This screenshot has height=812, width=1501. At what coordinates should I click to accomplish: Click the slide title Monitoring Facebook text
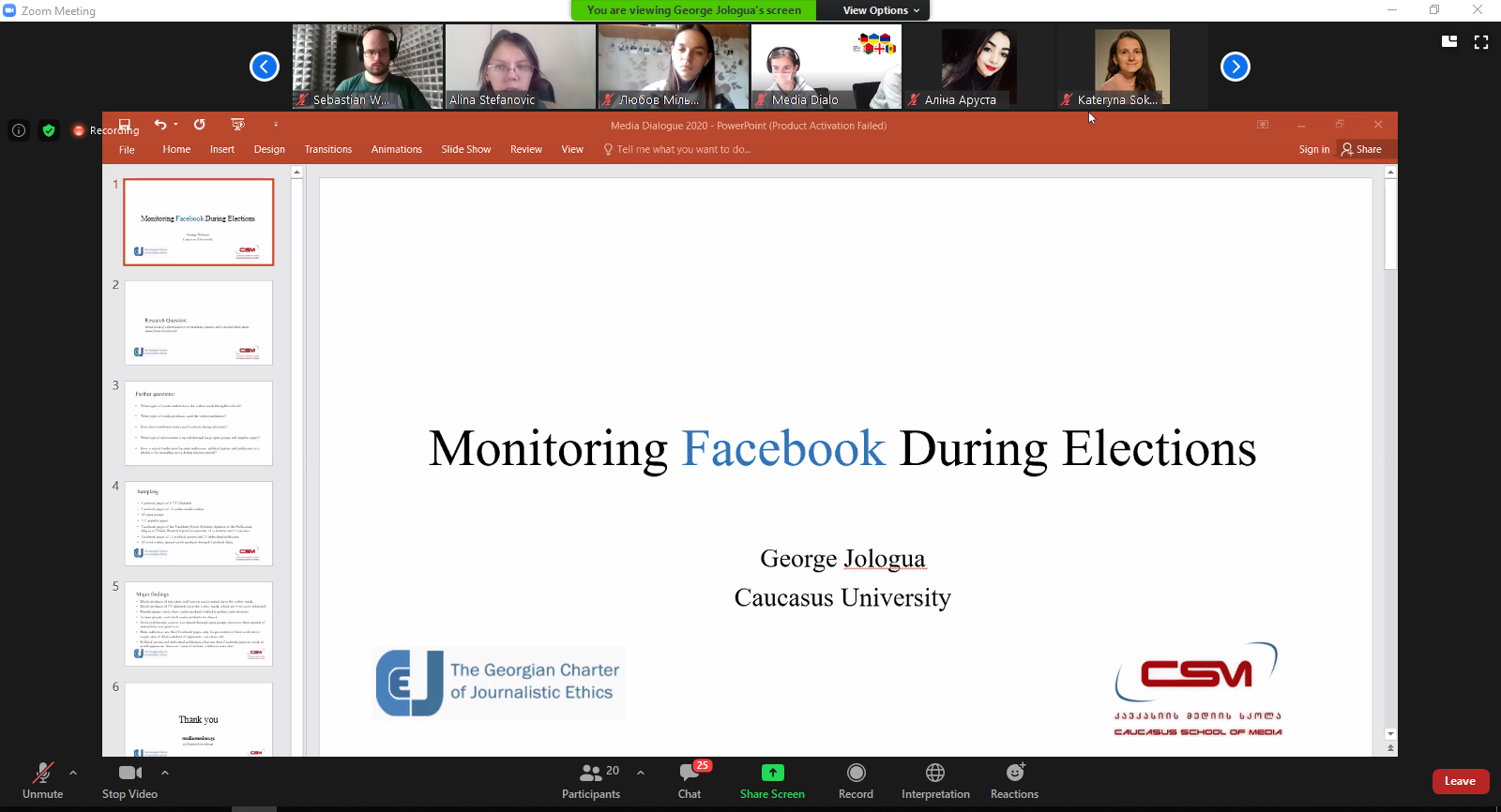click(x=842, y=449)
